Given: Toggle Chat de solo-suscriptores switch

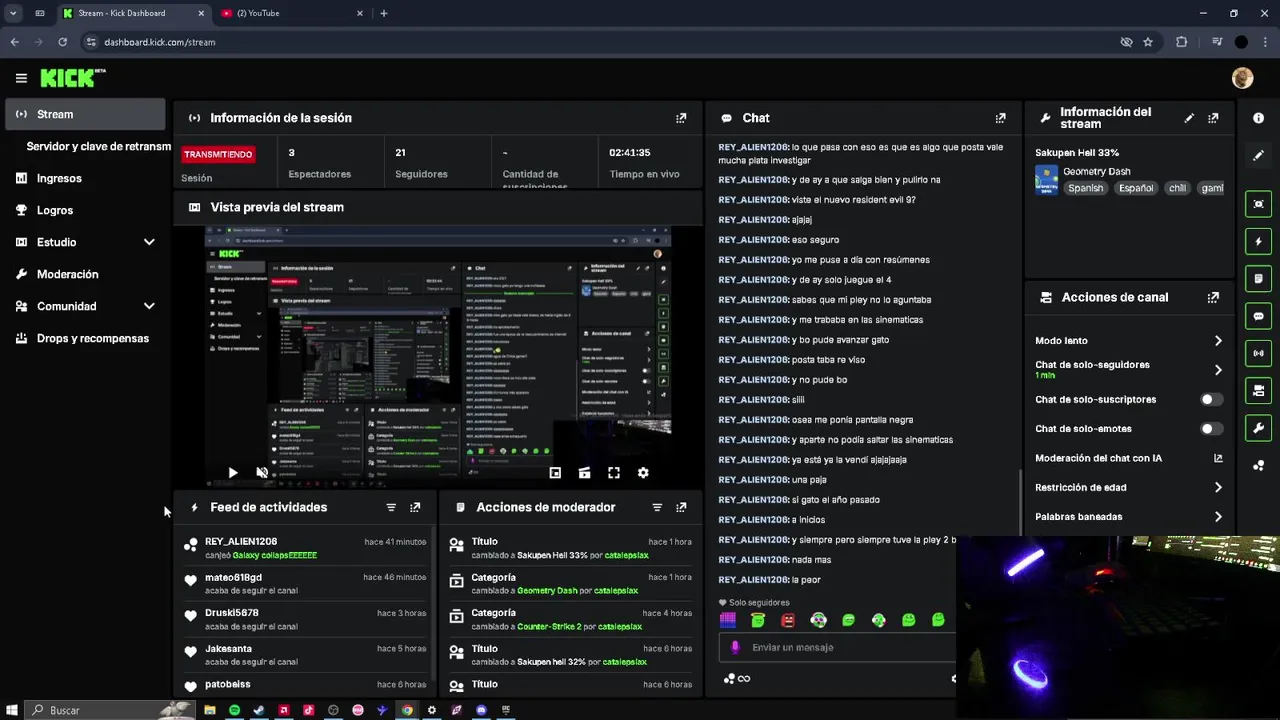Looking at the screenshot, I should click(x=1211, y=399).
